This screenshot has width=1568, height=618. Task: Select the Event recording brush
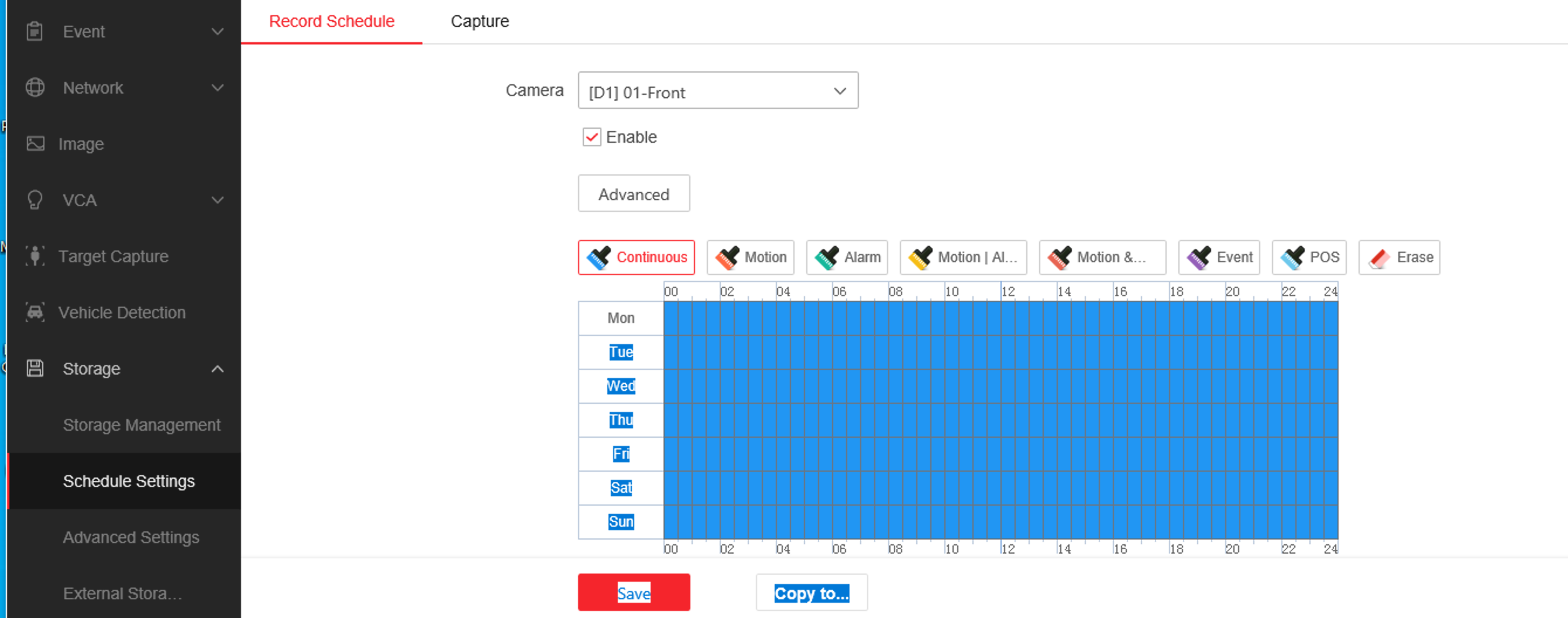click(x=1219, y=257)
